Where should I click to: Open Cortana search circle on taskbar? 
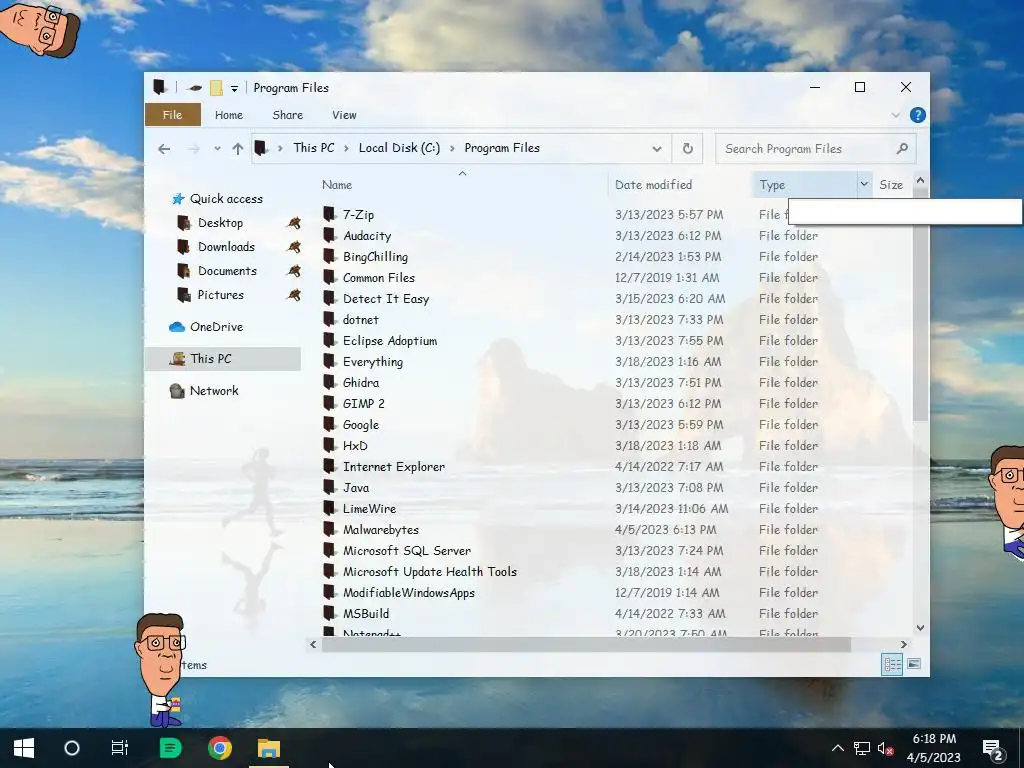(x=72, y=748)
